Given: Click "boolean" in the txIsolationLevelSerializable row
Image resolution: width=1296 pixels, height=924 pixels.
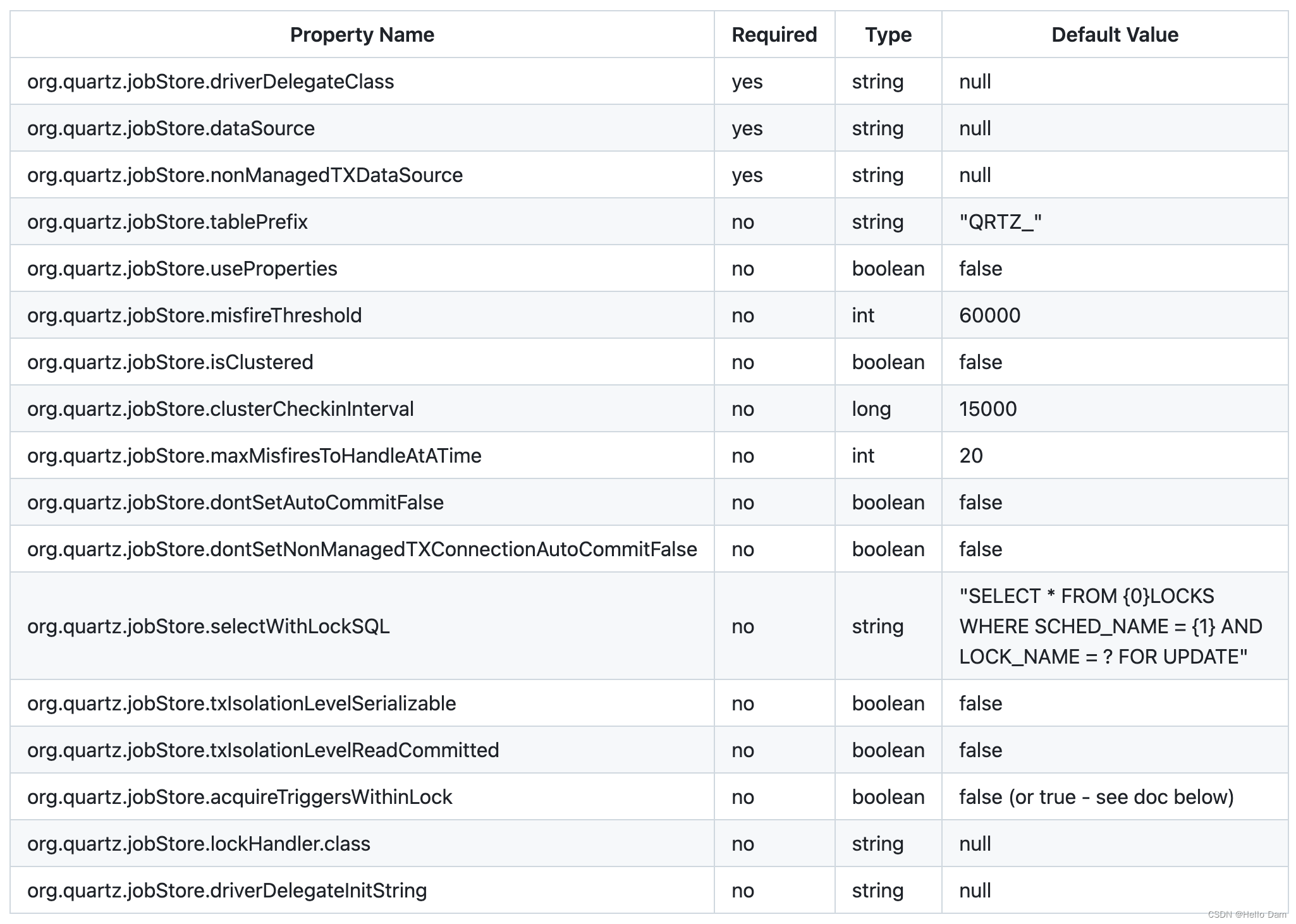Looking at the screenshot, I should point(888,703).
